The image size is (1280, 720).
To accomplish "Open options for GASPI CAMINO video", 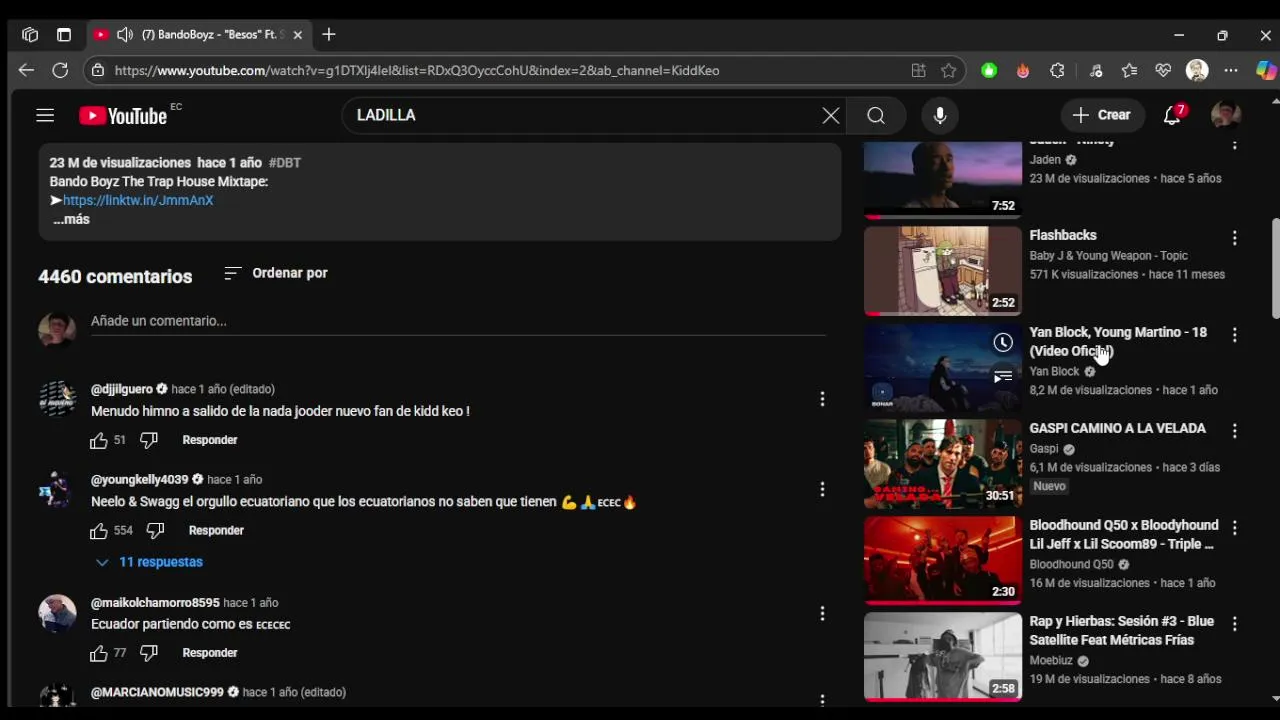I will (1234, 431).
